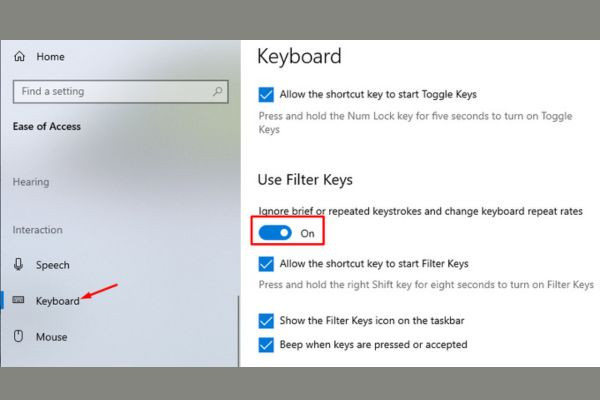
Task: Click the Ease of Access label
Action: [x=47, y=127]
